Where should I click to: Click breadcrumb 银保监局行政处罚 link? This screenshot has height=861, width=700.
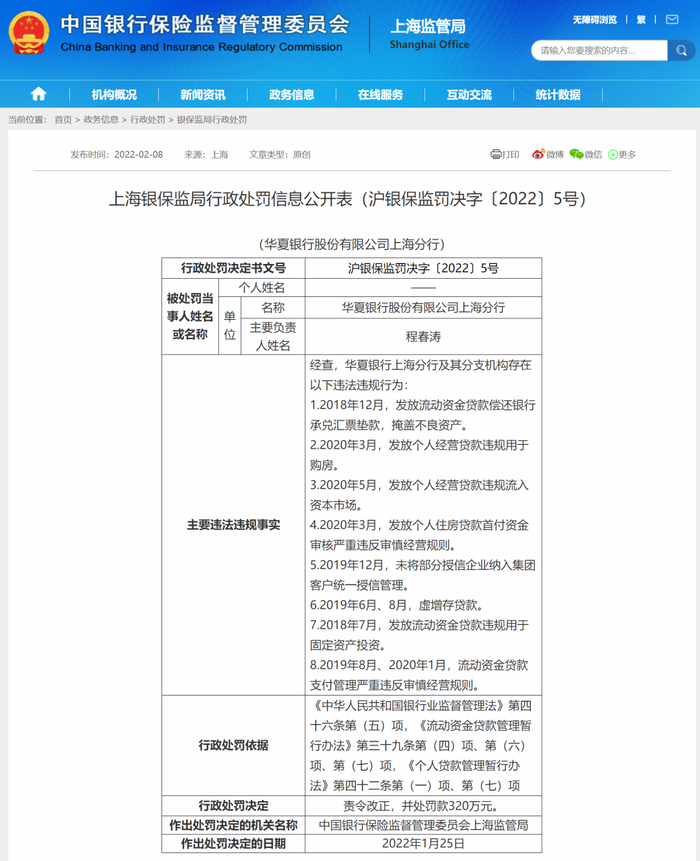tap(212, 120)
